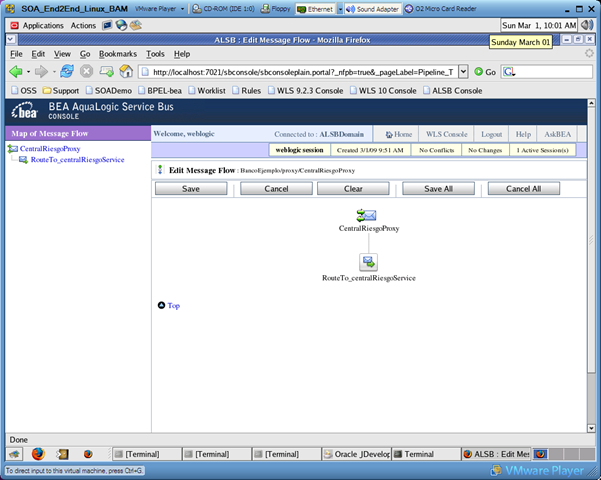Image resolution: width=601 pixels, height=480 pixels.
Task: Click Firefox back arrow button
Action: click(16, 71)
